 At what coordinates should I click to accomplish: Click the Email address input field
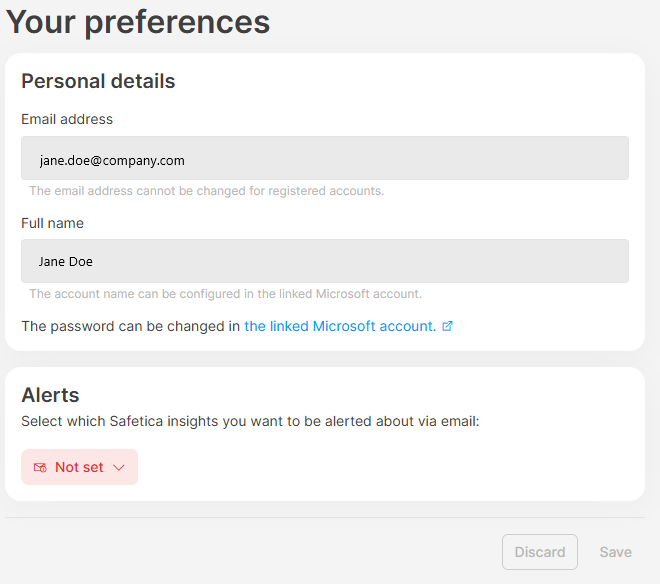click(x=325, y=159)
